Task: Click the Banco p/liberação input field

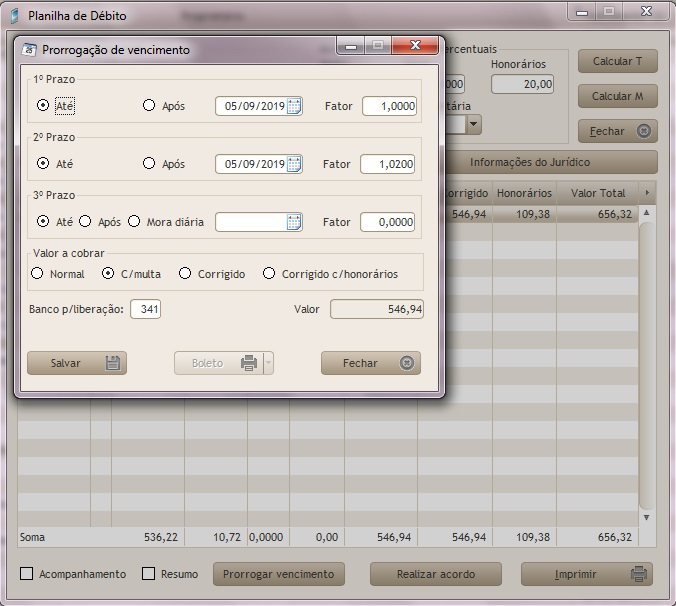Action: click(x=145, y=309)
